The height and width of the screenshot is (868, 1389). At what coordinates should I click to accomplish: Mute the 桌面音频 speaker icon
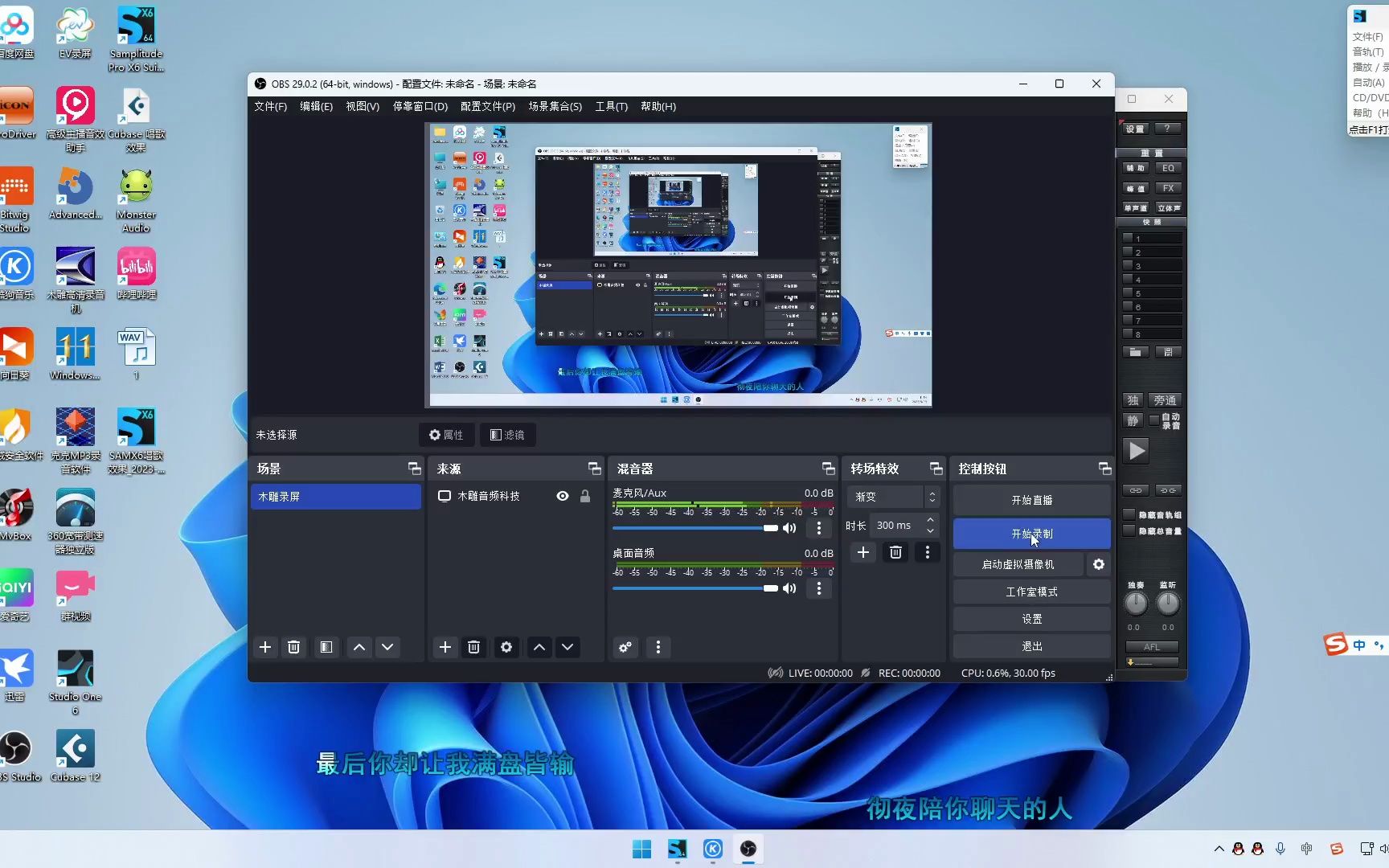(789, 588)
